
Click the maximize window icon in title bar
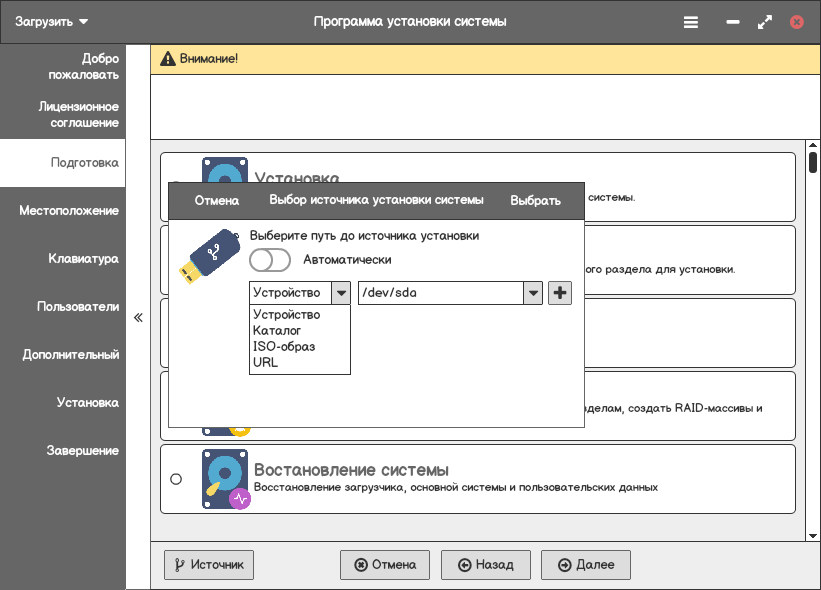765,21
